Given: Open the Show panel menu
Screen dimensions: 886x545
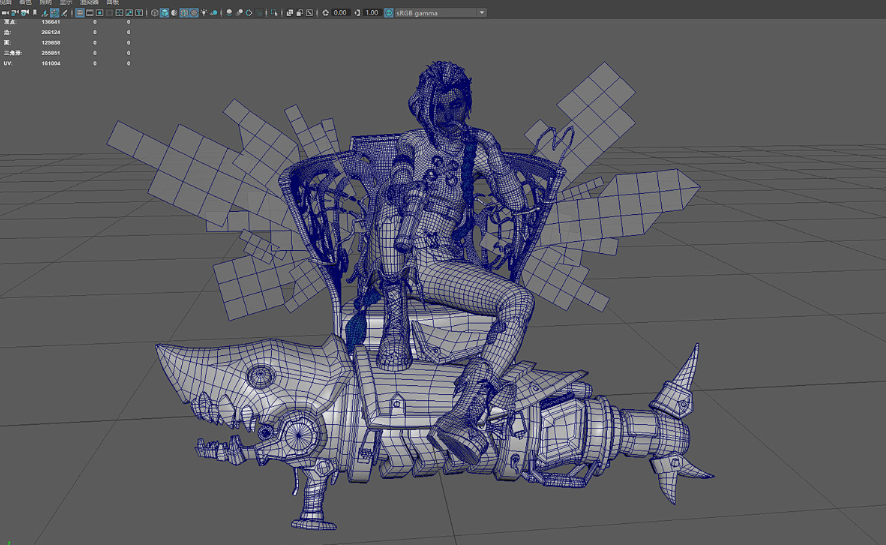Looking at the screenshot, I should click(x=66, y=2).
